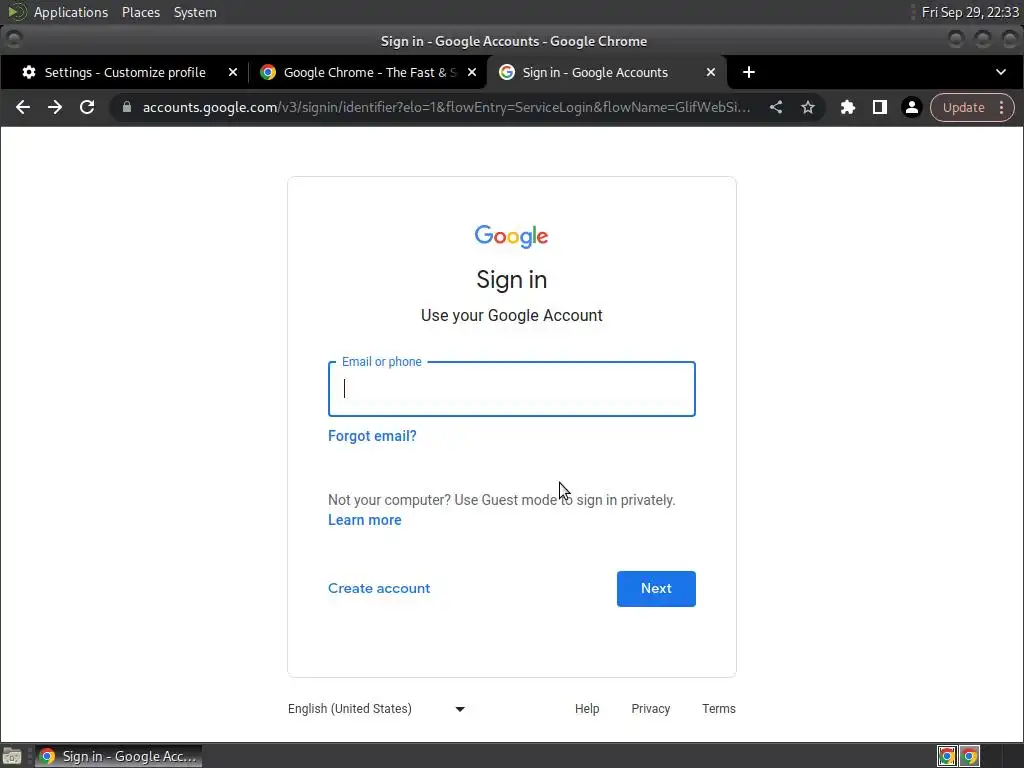
Task: Open the Applications menu
Action: click(x=71, y=12)
